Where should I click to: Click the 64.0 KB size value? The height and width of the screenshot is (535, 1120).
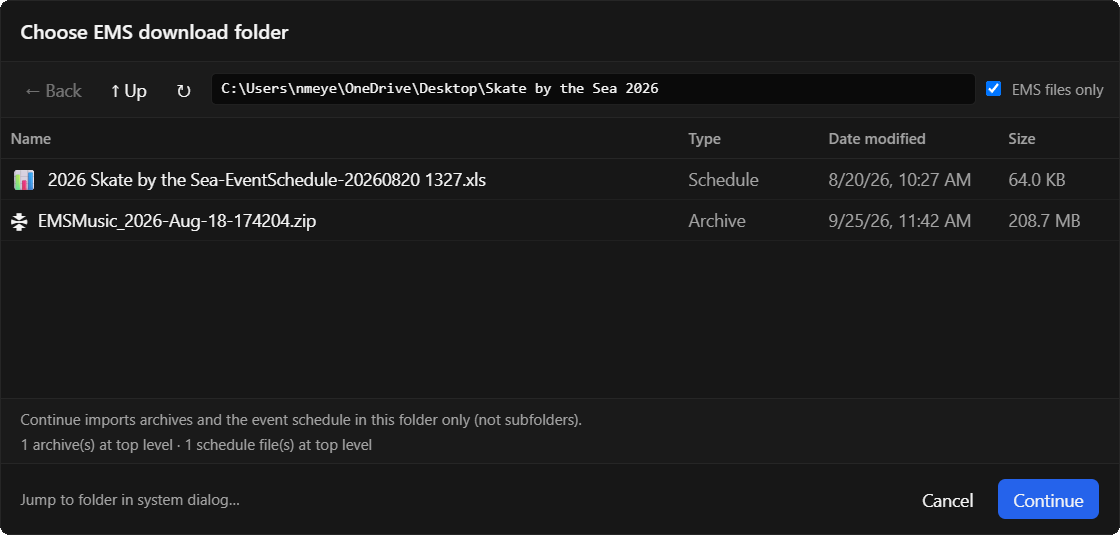tap(1036, 180)
